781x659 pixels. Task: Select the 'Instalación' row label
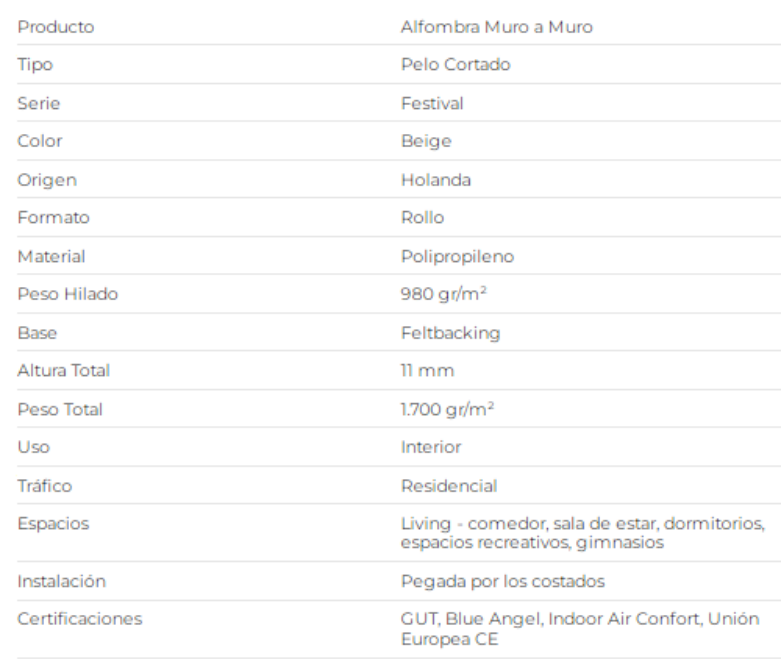[x=61, y=582]
